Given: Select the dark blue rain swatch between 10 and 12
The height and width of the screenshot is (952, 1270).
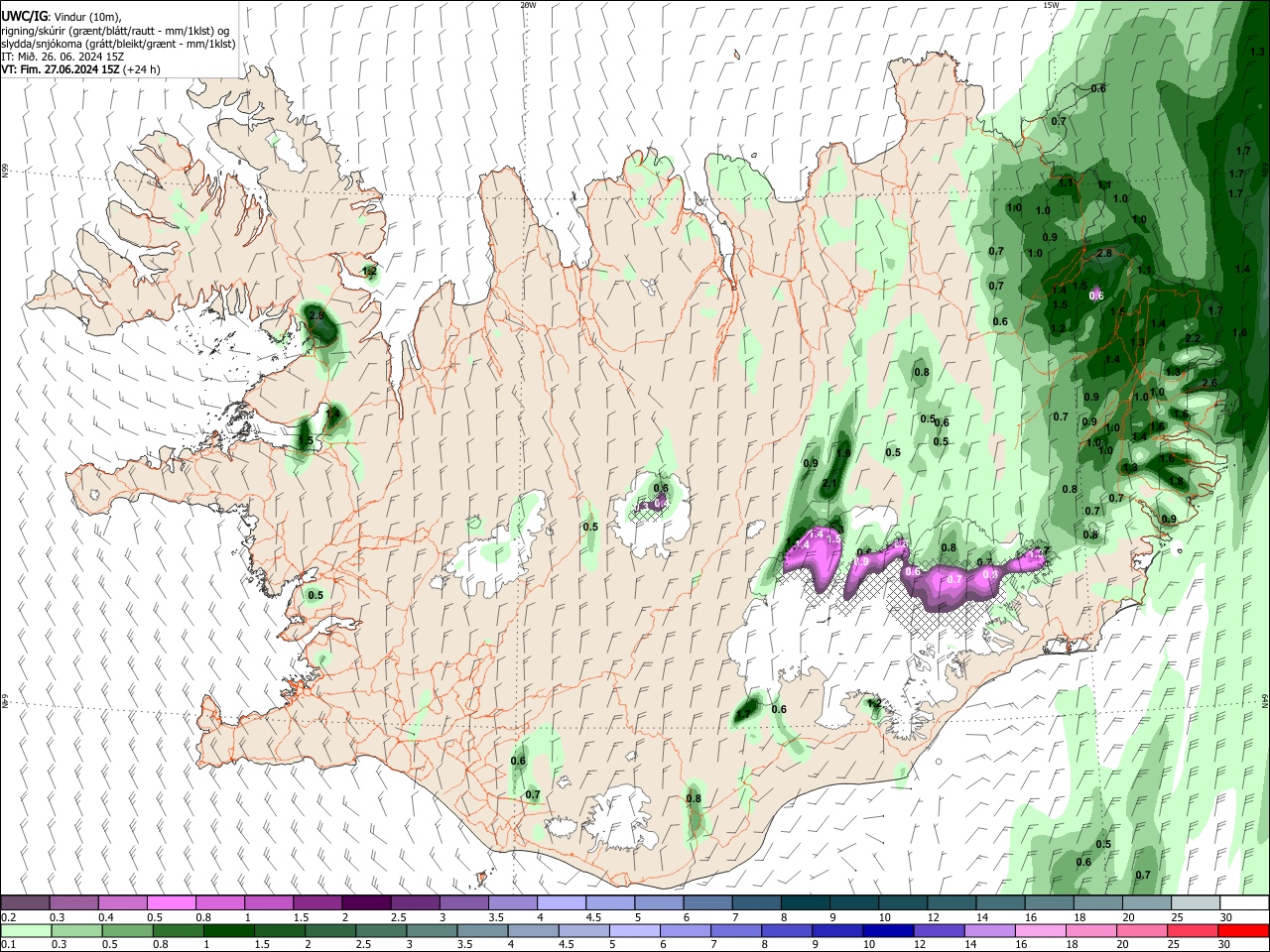Looking at the screenshot, I should pyautogui.click(x=886, y=930).
